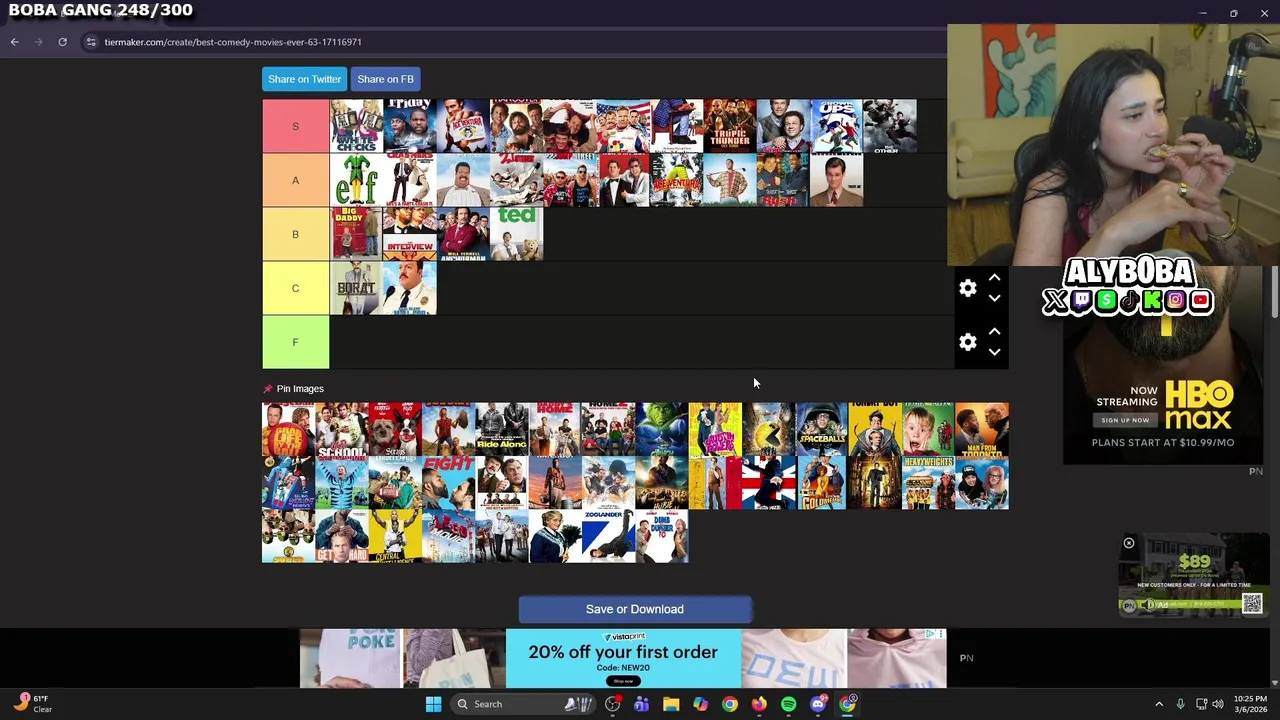Open Discord from the taskbar
1280x720 pixels.
click(818, 704)
